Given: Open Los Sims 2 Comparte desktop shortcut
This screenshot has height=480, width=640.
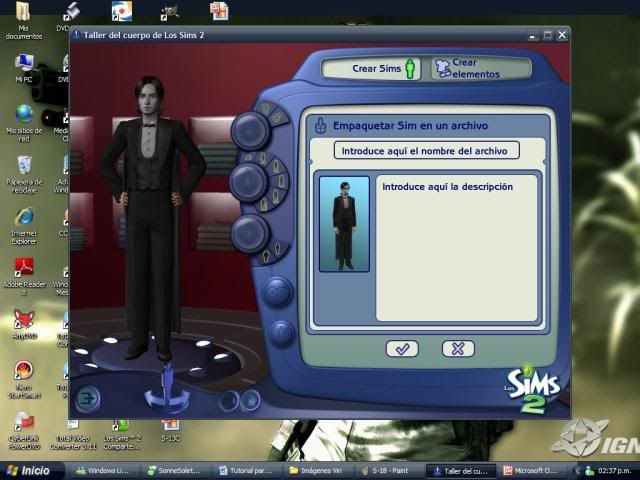Looking at the screenshot, I should point(122,435).
